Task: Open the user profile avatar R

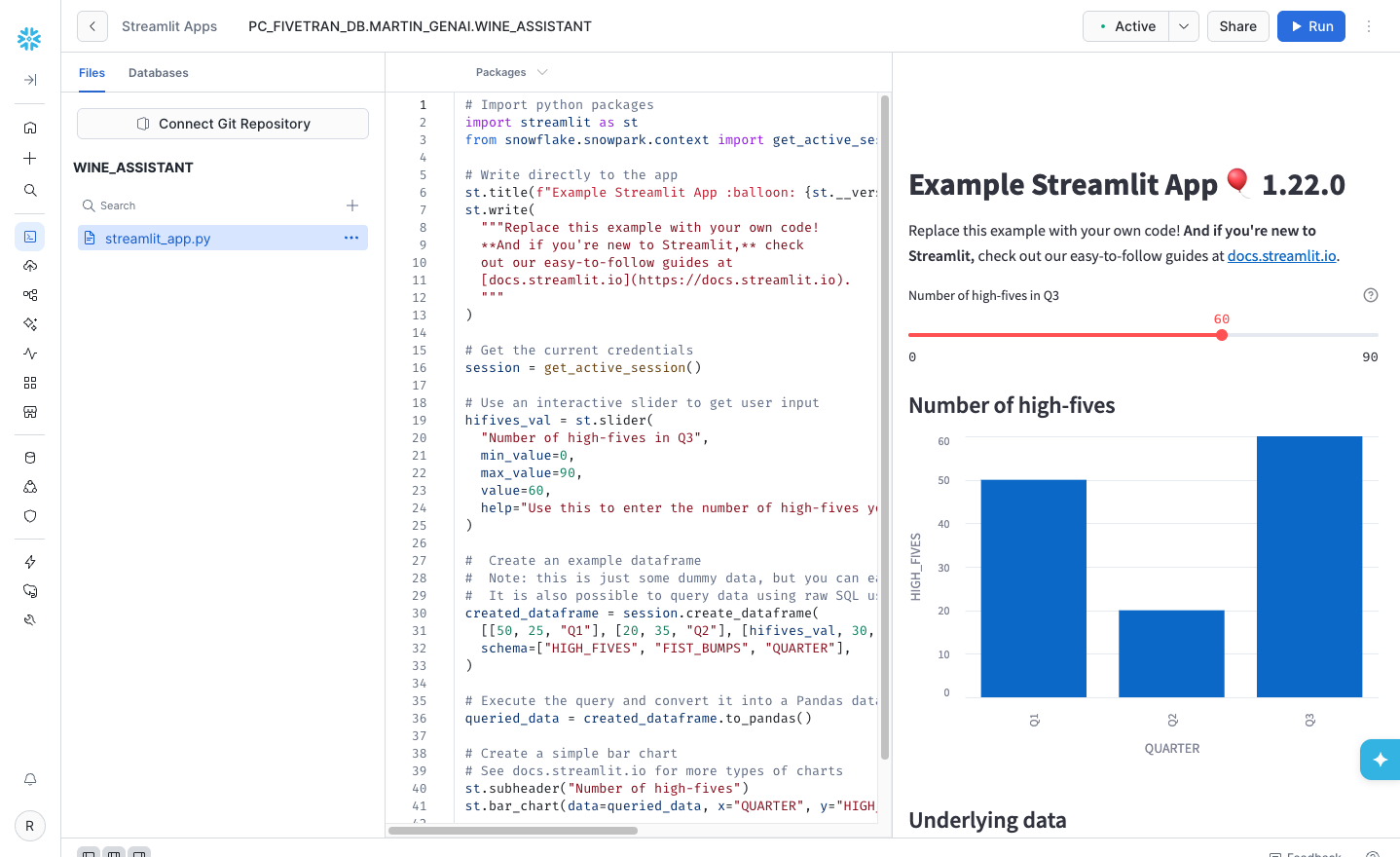Action: pyautogui.click(x=30, y=826)
